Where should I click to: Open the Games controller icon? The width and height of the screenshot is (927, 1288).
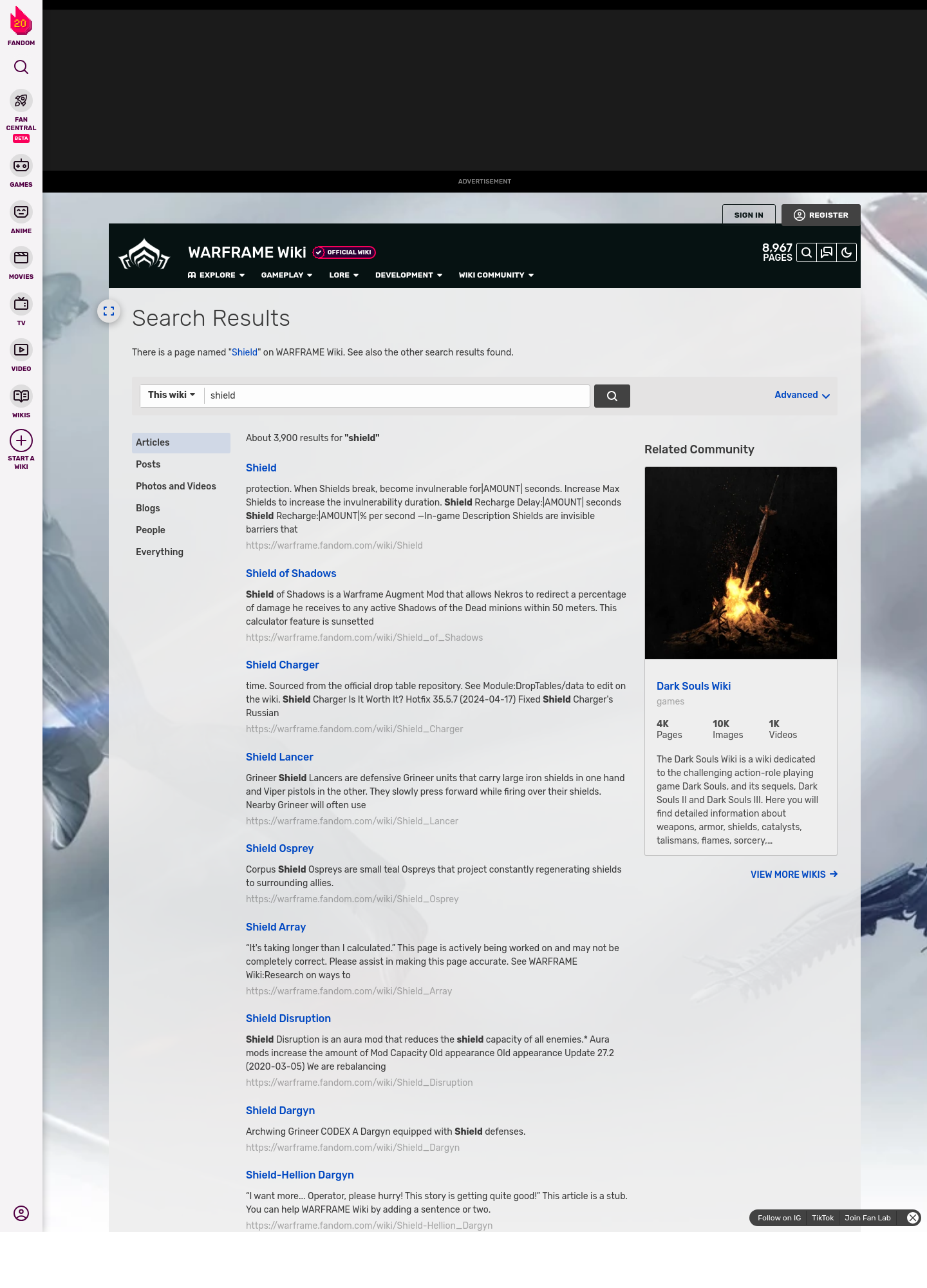21,166
